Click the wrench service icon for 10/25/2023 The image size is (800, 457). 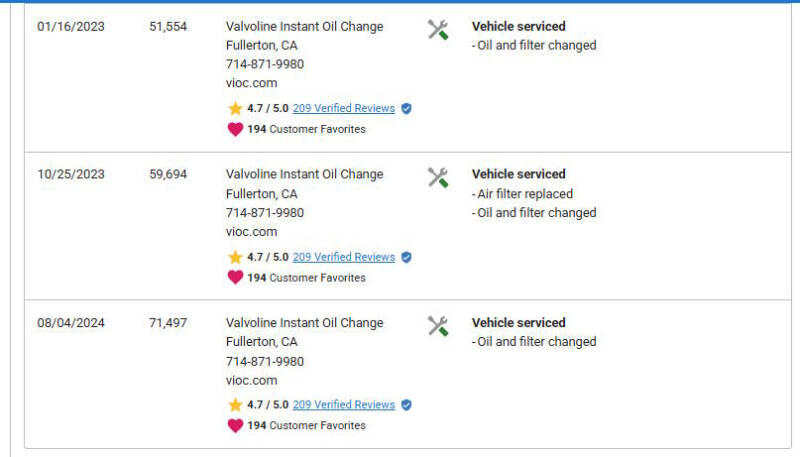coord(437,178)
